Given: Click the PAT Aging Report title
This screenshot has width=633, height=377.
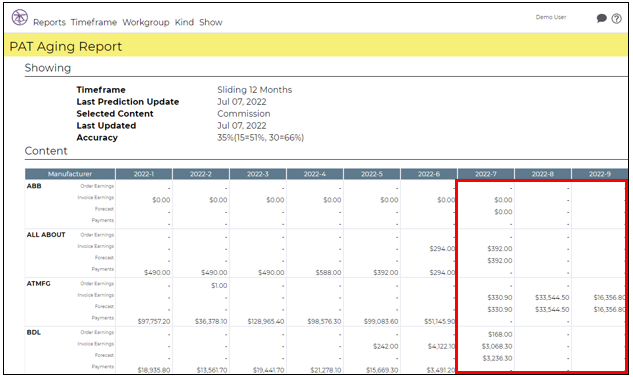Looking at the screenshot, I should point(65,46).
